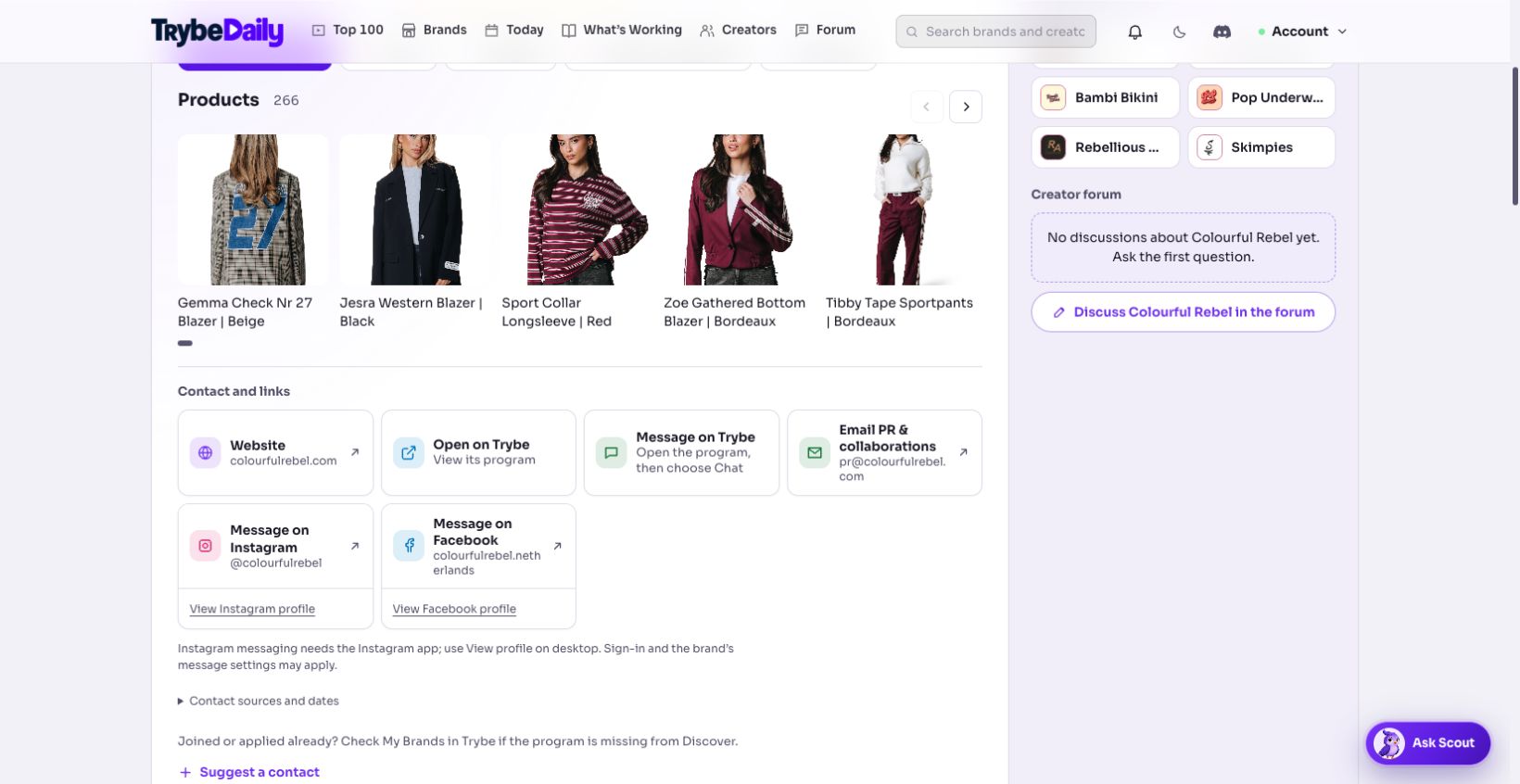1520x784 pixels.
Task: Go to Creators menu item
Action: pos(739,30)
